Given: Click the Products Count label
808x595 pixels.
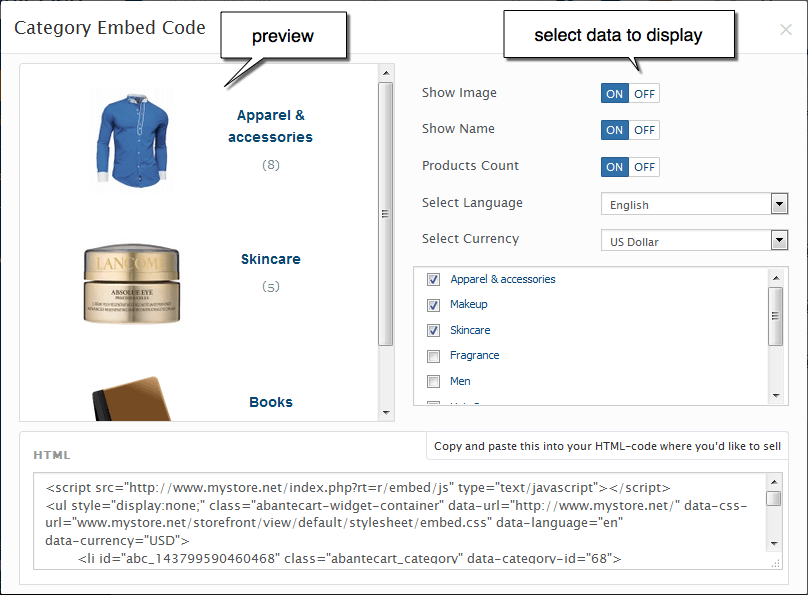Looking at the screenshot, I should tap(470, 166).
